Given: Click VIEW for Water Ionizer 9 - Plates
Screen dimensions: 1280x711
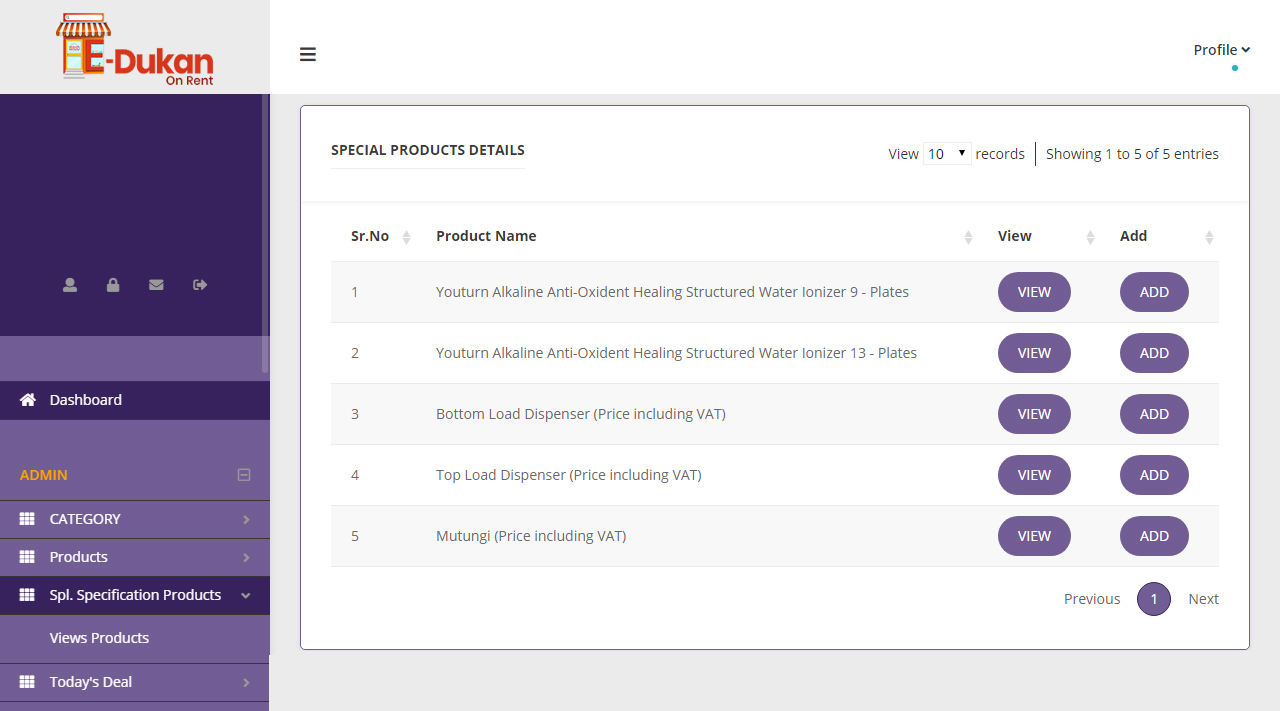Looking at the screenshot, I should [x=1034, y=292].
